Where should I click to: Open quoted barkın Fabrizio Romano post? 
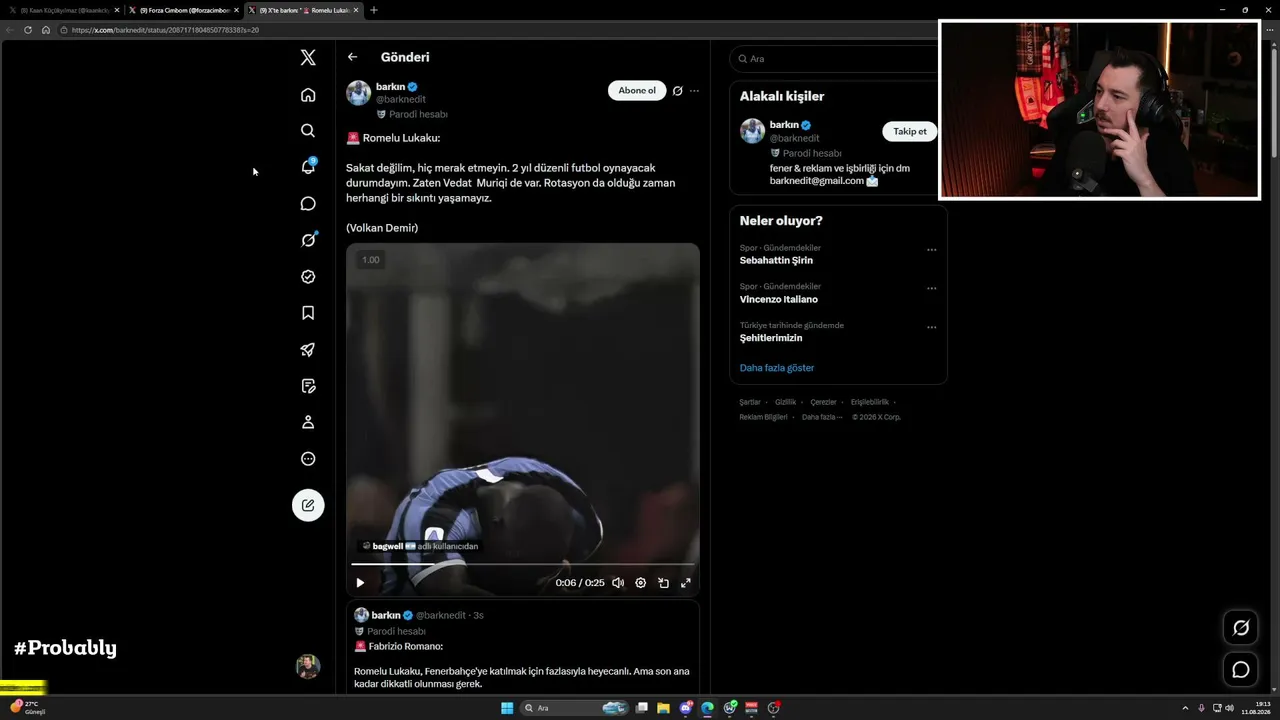point(523,647)
